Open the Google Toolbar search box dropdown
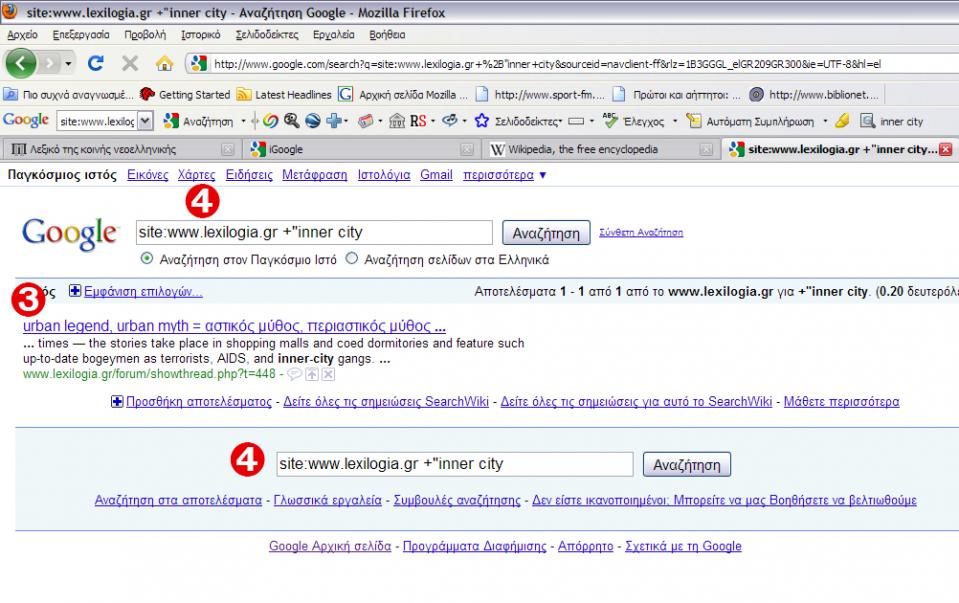Viewport: 959px width, 603px height. click(x=145, y=121)
